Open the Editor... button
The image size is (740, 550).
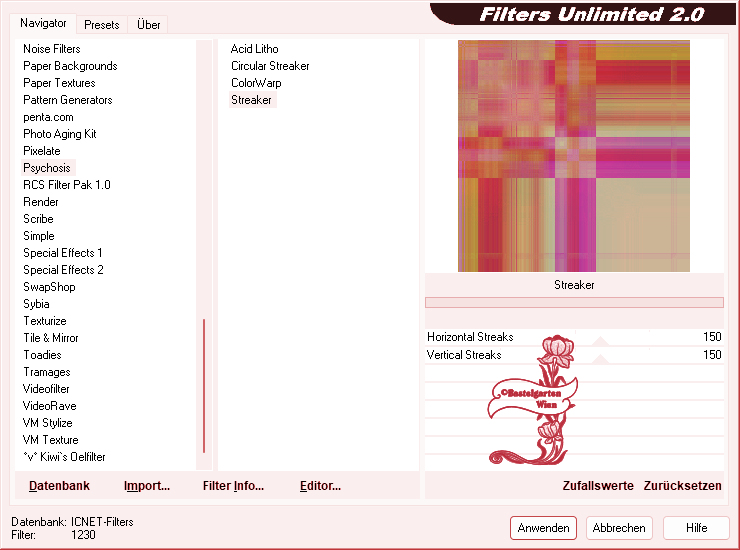(320, 486)
